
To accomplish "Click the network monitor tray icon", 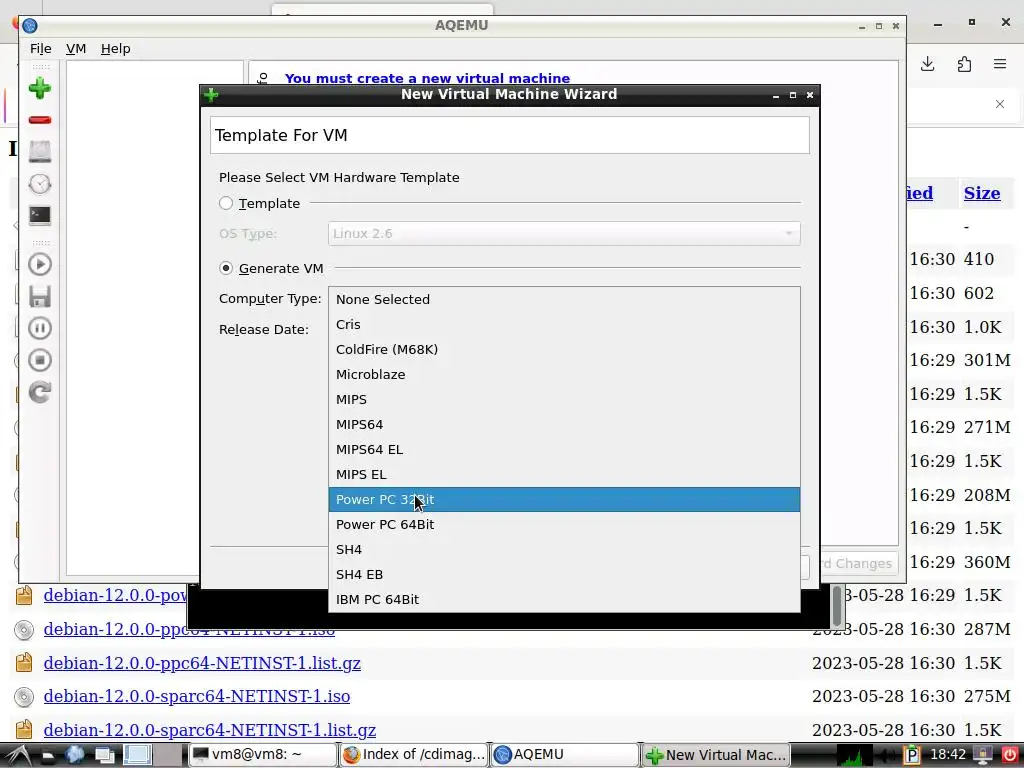I will pyautogui.click(x=854, y=756).
